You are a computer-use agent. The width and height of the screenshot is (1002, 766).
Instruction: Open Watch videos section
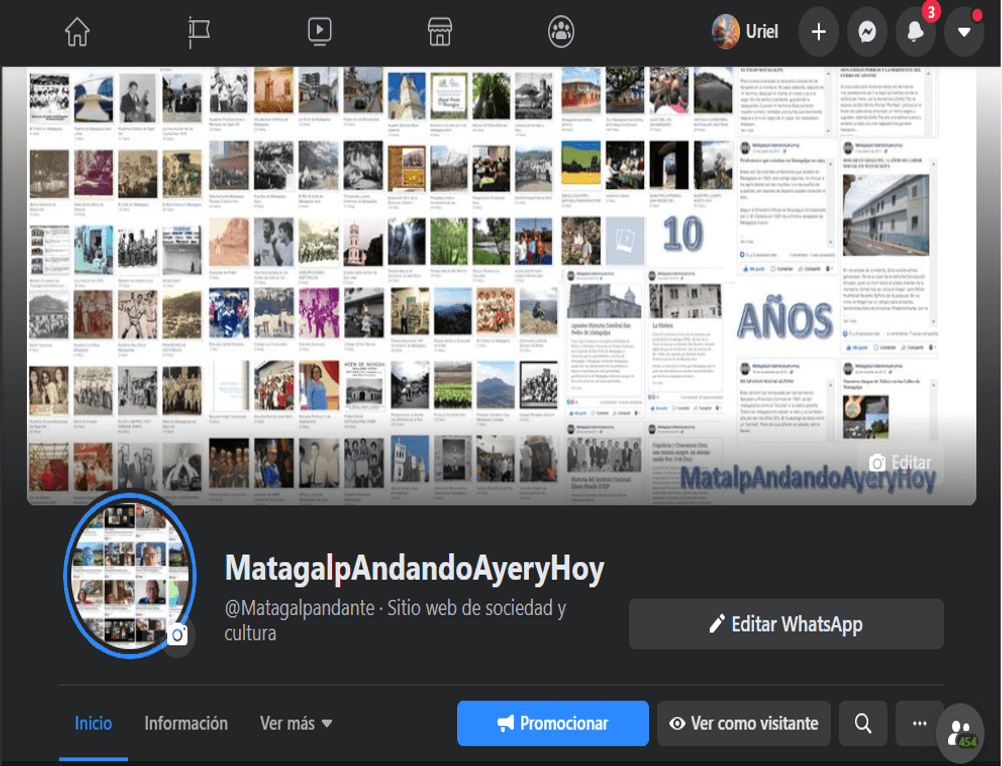coord(319,31)
